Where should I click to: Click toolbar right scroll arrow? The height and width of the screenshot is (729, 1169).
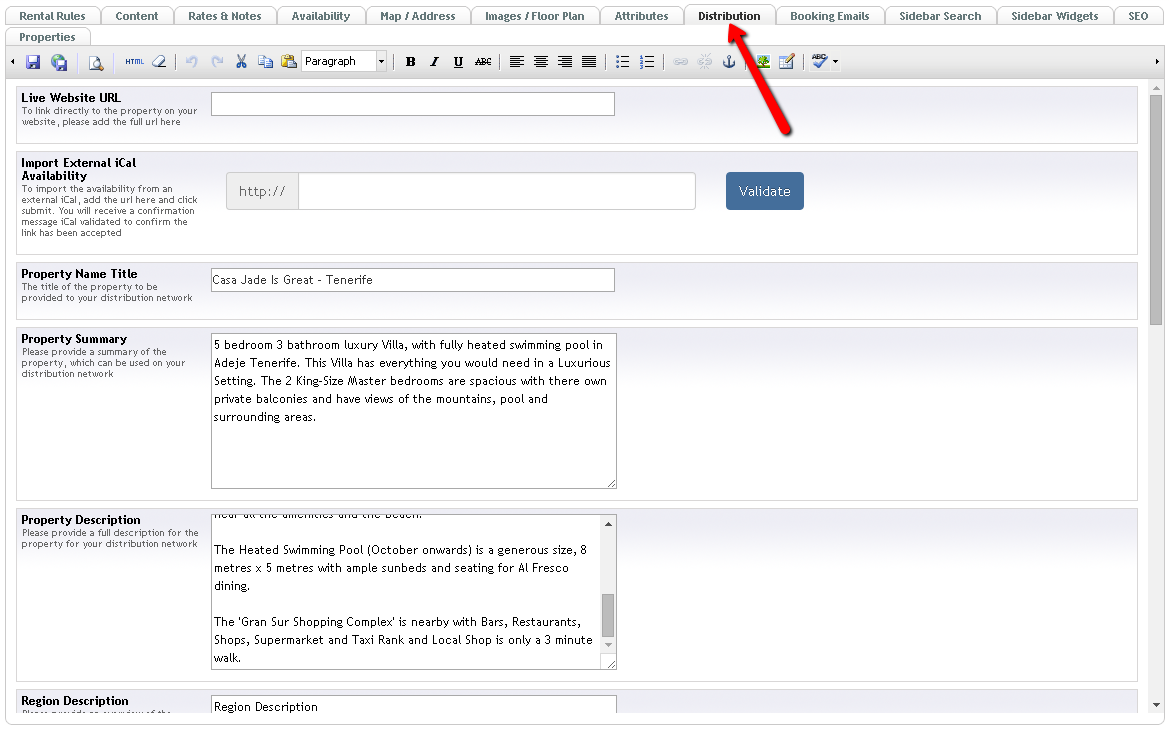[1156, 62]
